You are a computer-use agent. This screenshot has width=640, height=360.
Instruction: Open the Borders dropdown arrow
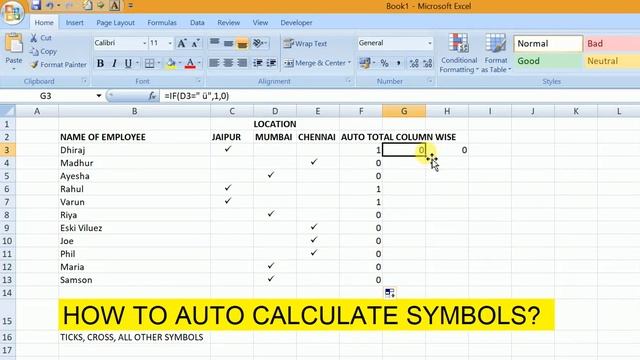point(159,63)
